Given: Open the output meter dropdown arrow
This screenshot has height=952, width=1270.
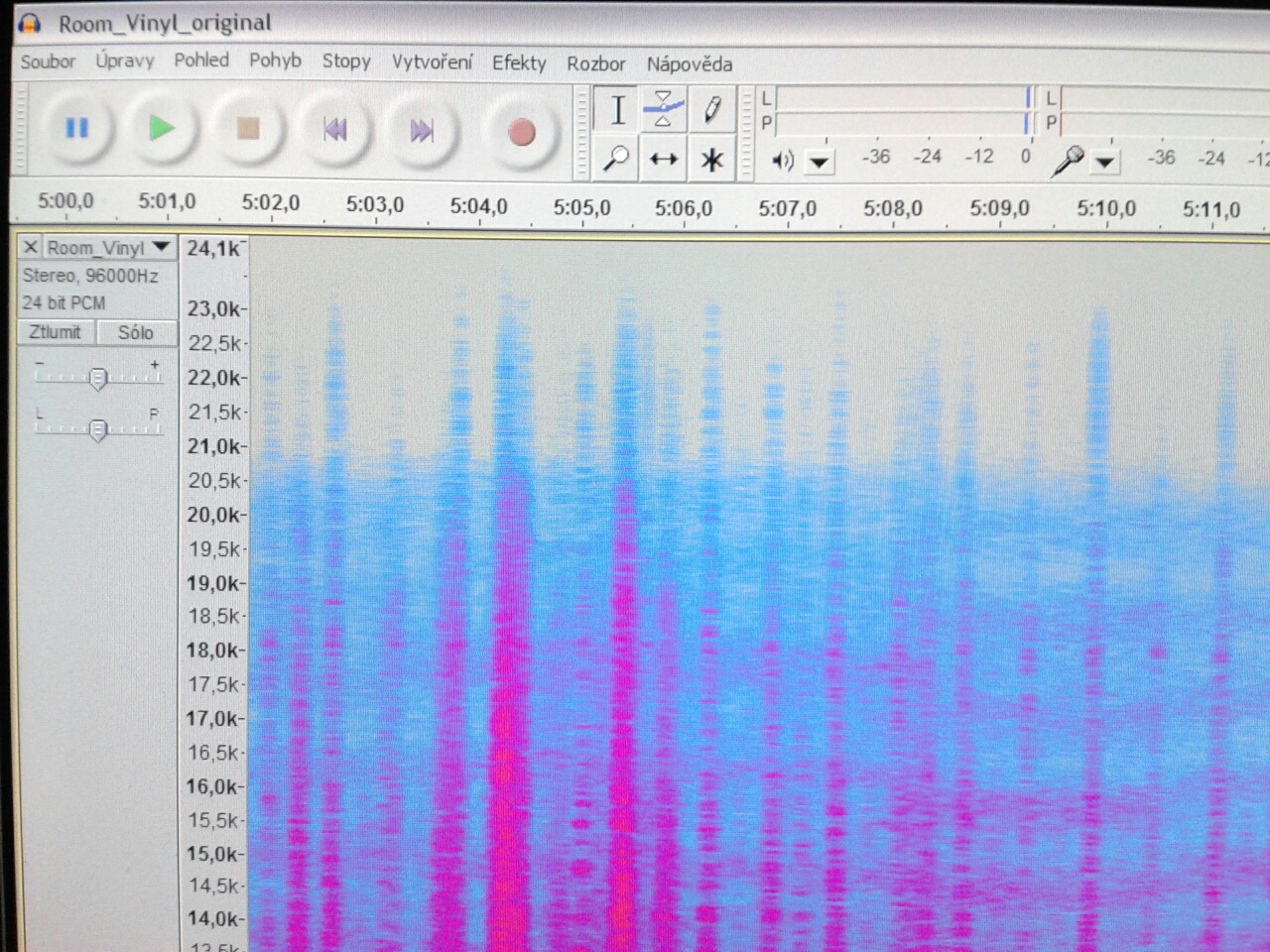Looking at the screenshot, I should tap(819, 161).
